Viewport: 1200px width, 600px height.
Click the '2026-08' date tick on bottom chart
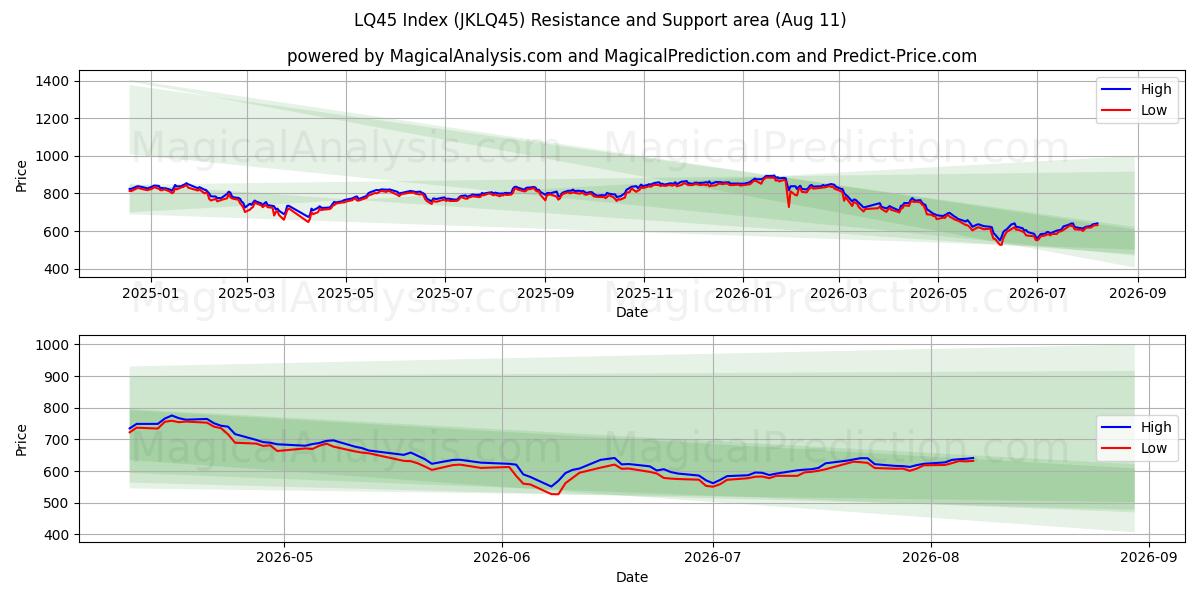[x=931, y=559]
